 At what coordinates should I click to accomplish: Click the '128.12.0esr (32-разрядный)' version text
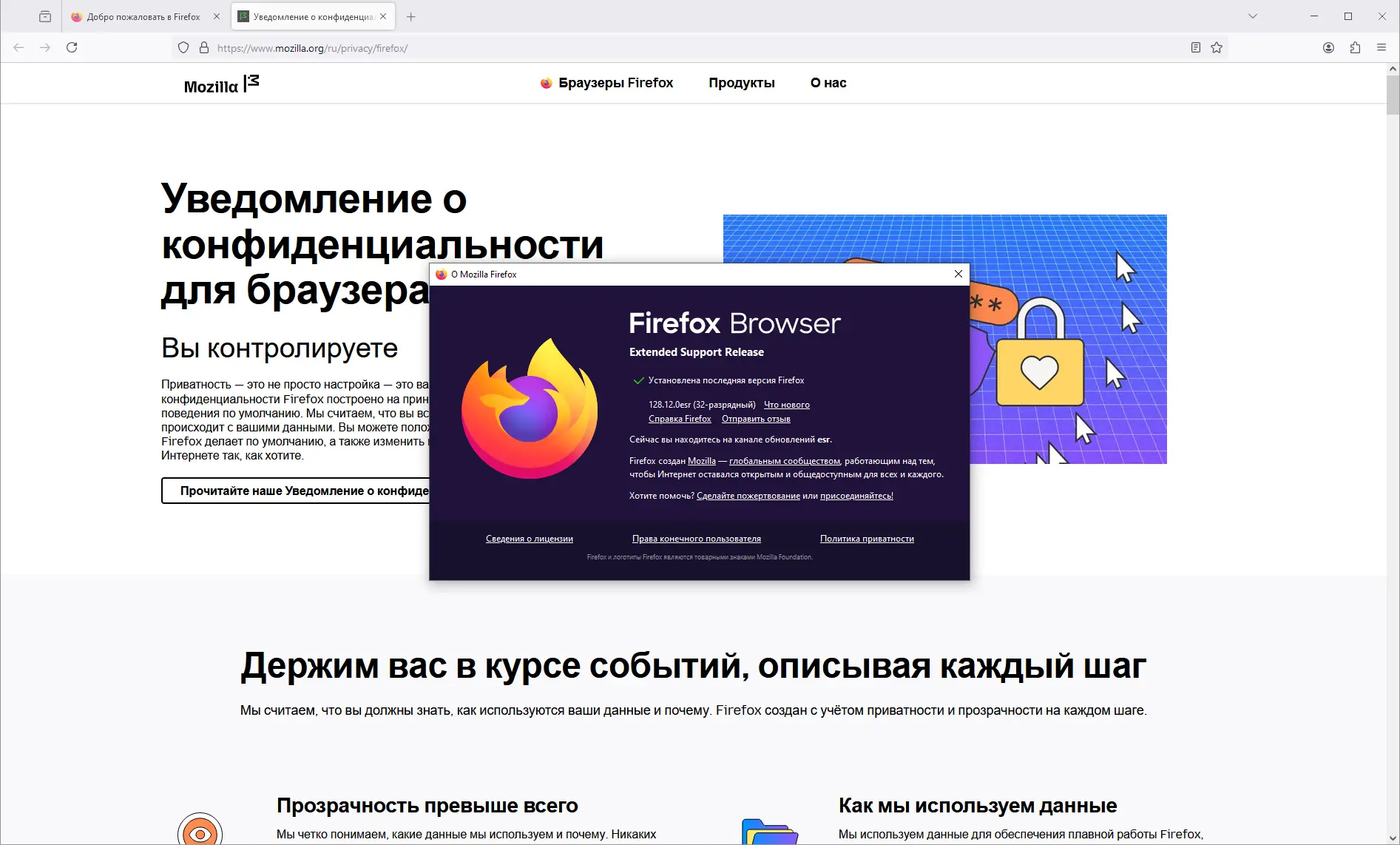(702, 405)
